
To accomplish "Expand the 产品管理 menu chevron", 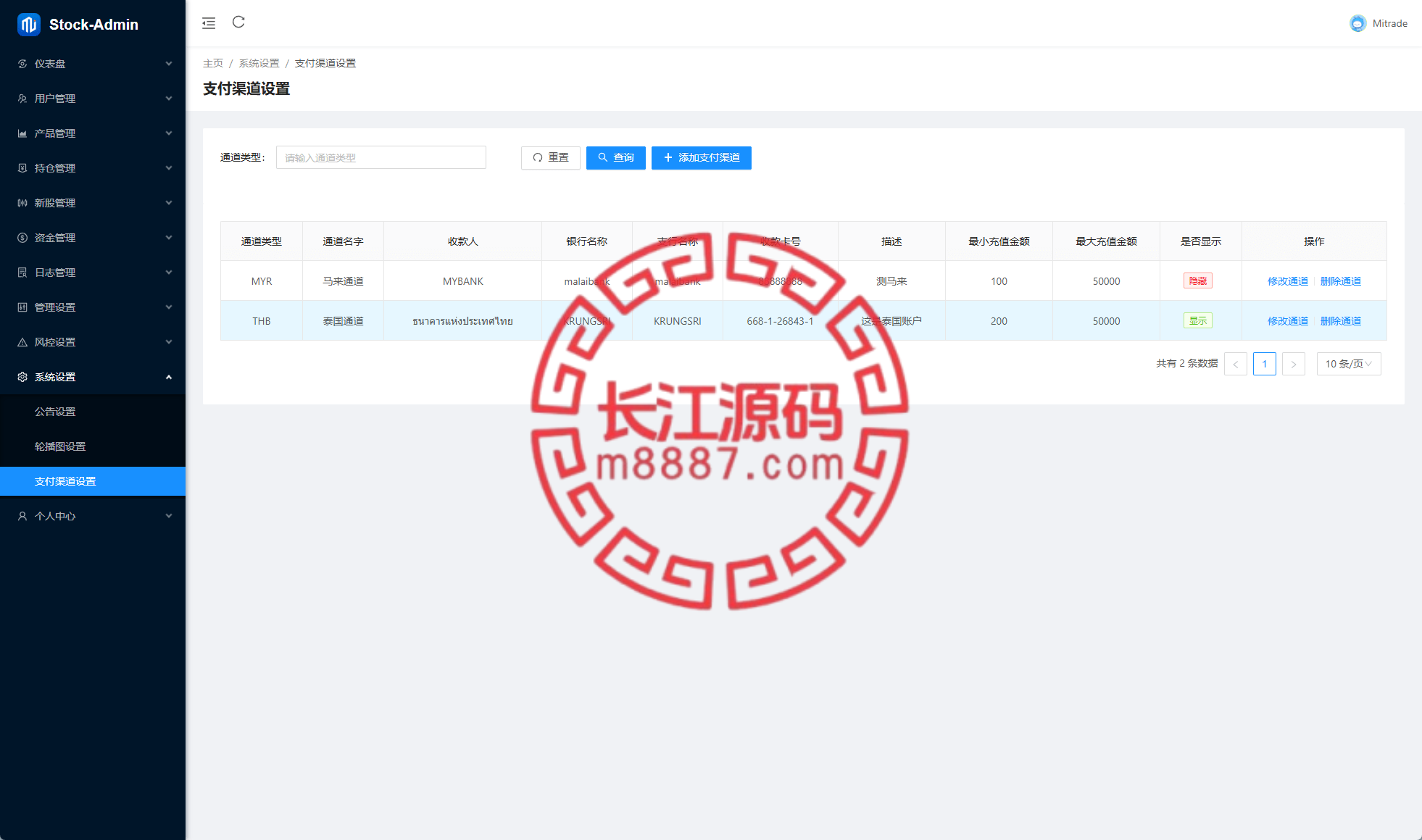I will point(169,133).
